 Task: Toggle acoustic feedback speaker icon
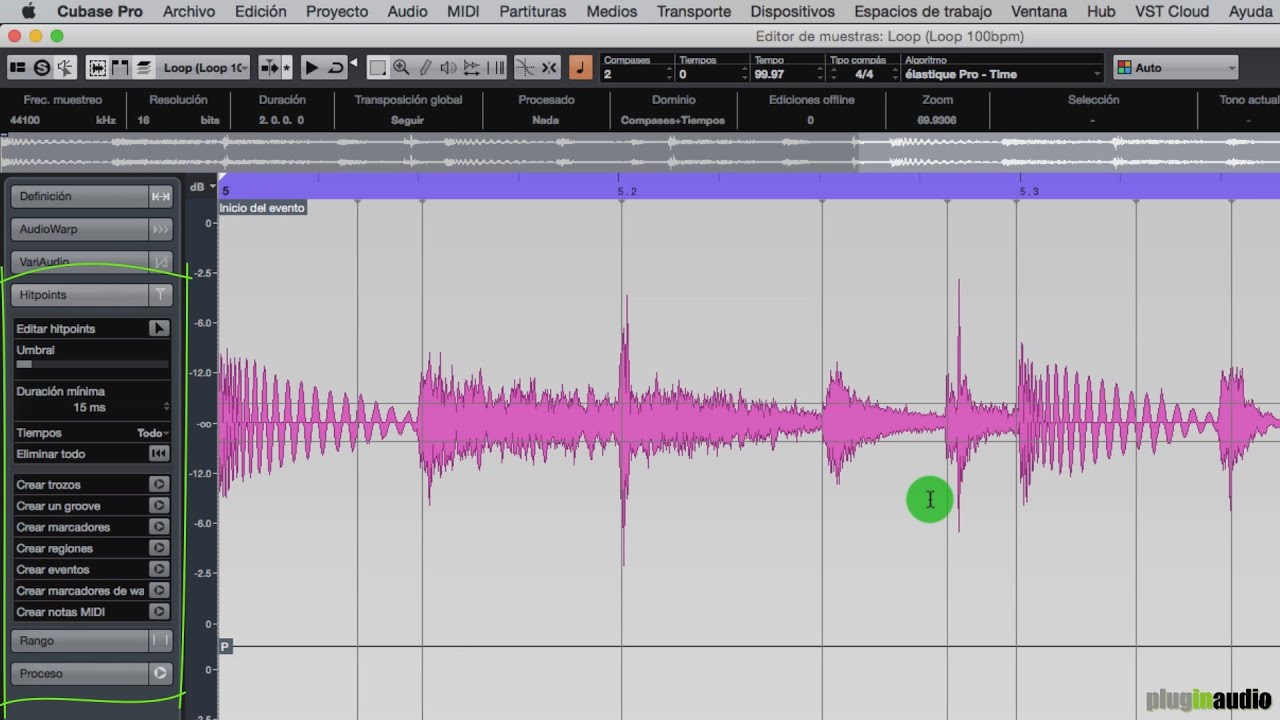[x=65, y=68]
